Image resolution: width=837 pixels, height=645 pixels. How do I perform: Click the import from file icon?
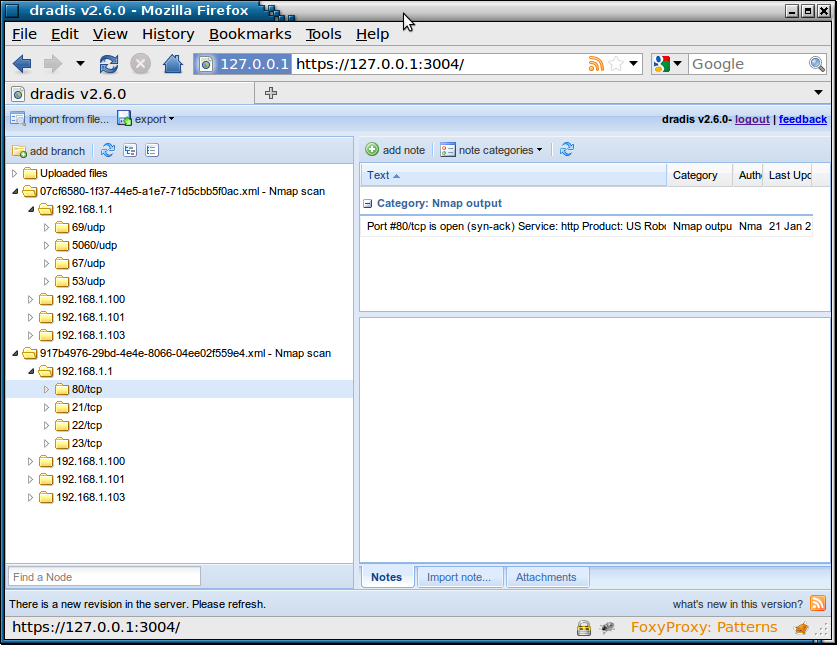(18, 119)
